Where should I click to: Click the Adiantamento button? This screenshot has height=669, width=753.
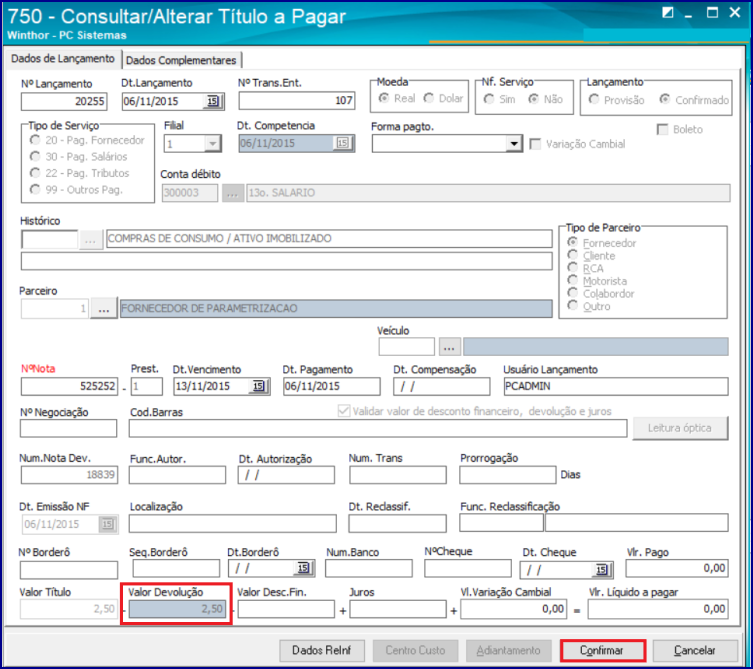(x=509, y=650)
